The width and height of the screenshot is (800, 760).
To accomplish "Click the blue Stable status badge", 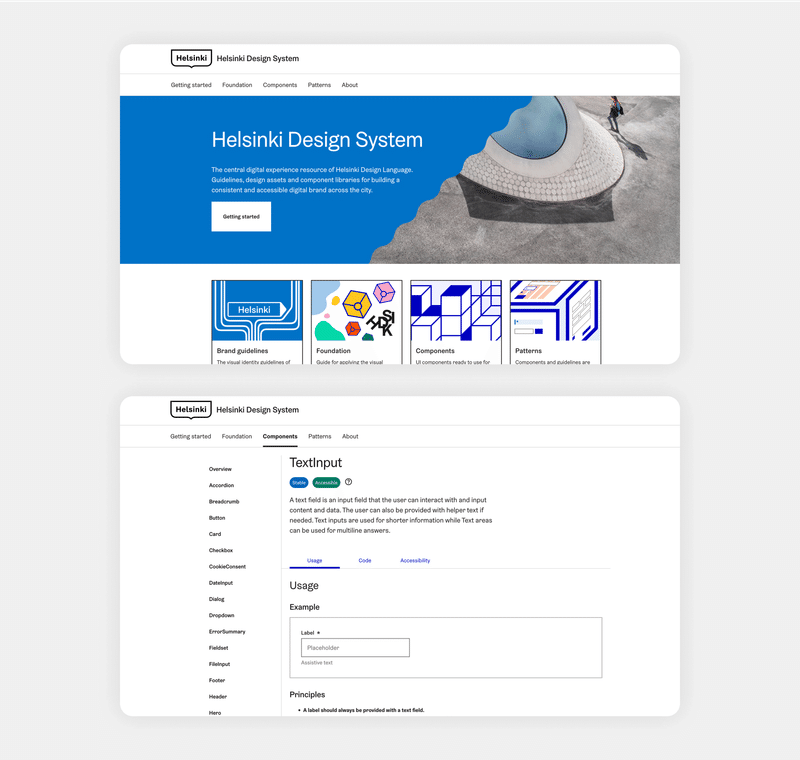I will [x=299, y=483].
